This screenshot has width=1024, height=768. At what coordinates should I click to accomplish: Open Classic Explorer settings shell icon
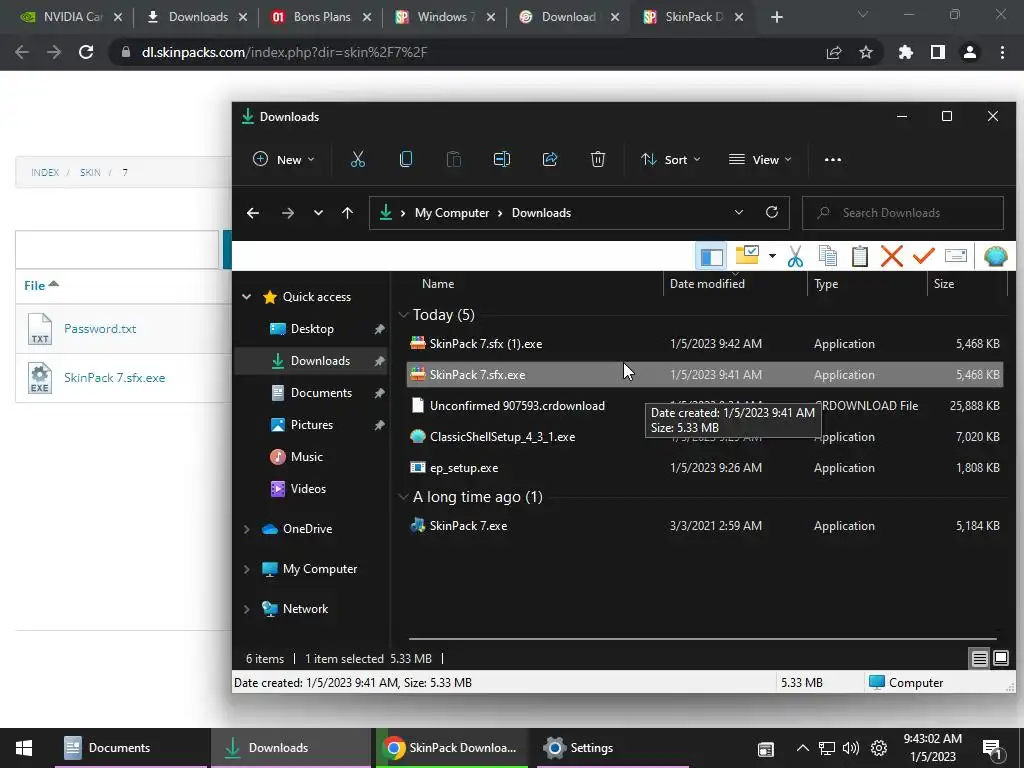[995, 256]
